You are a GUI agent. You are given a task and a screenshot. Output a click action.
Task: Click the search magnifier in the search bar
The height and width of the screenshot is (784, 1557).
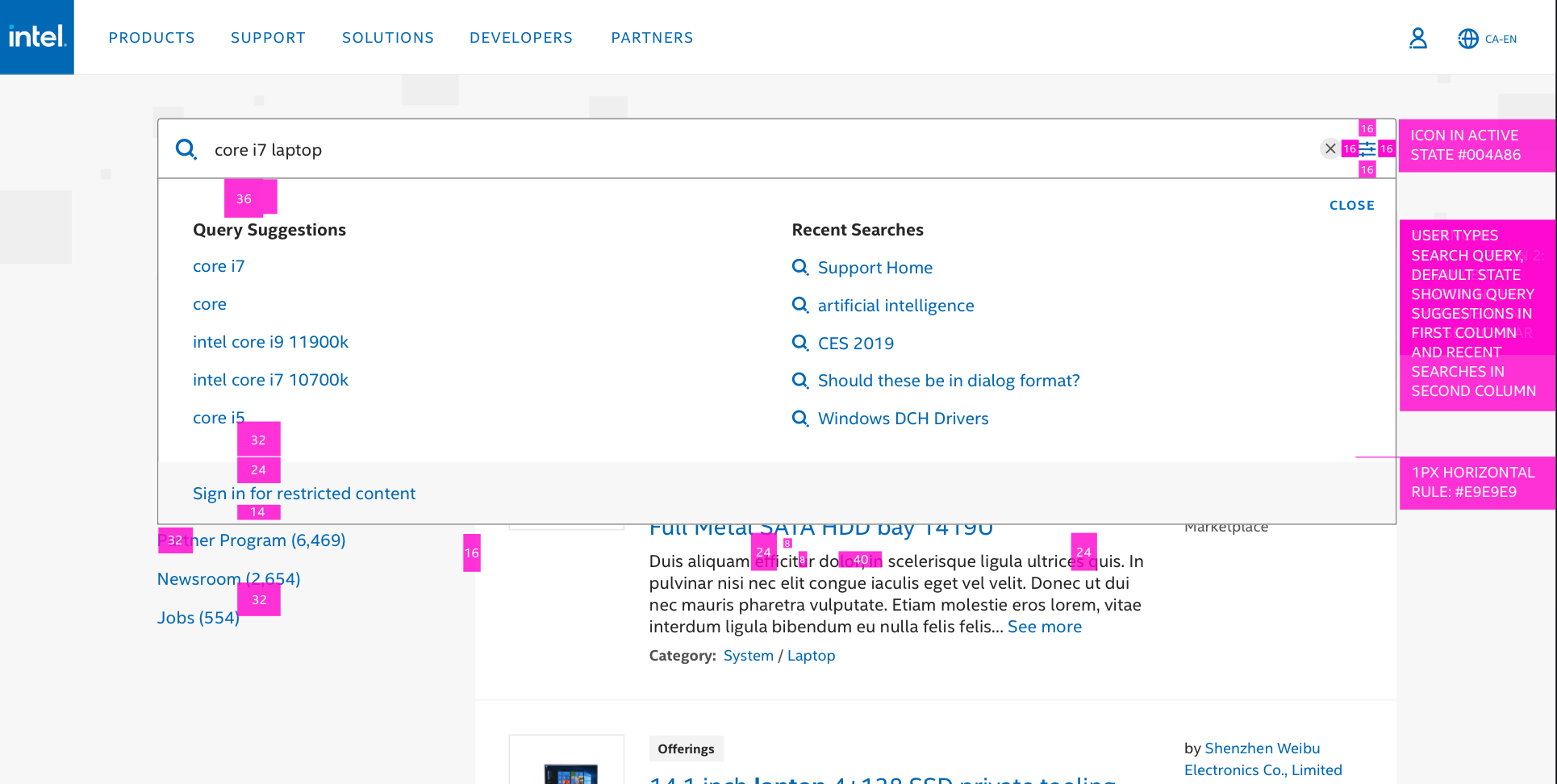tap(186, 149)
